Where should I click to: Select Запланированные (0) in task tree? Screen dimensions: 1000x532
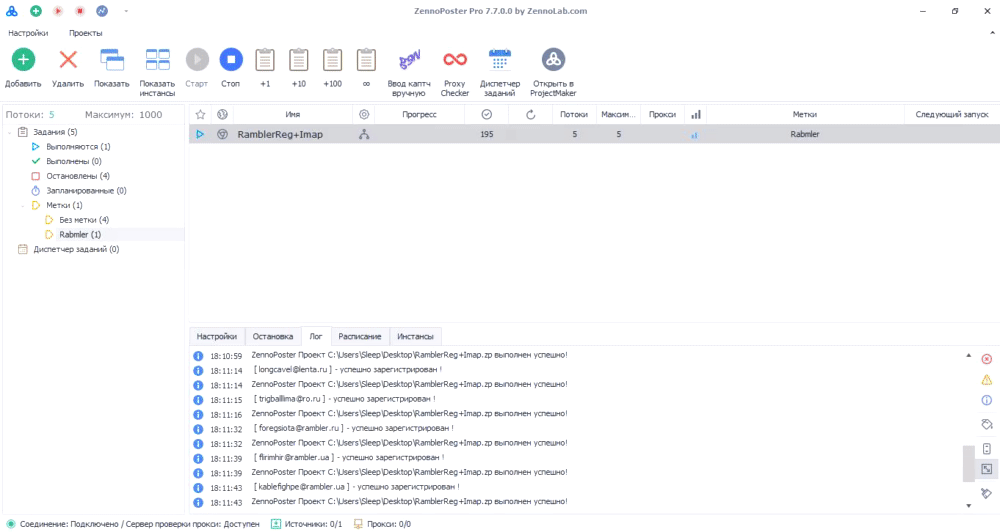click(86, 191)
